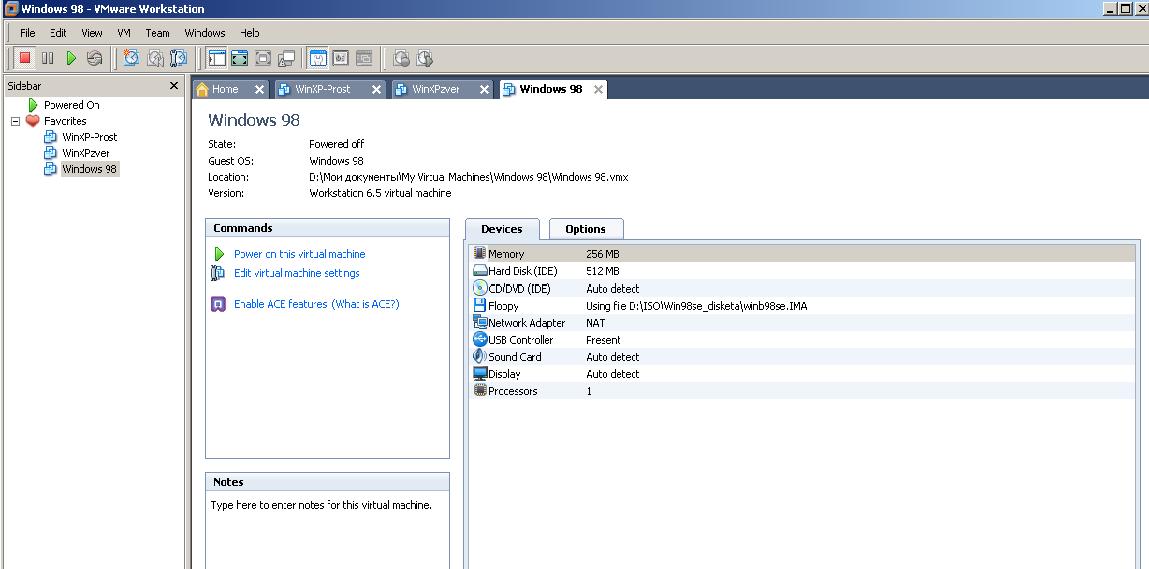Click the Unity mode toolbar icon
1149x569 pixels.
coord(287,58)
